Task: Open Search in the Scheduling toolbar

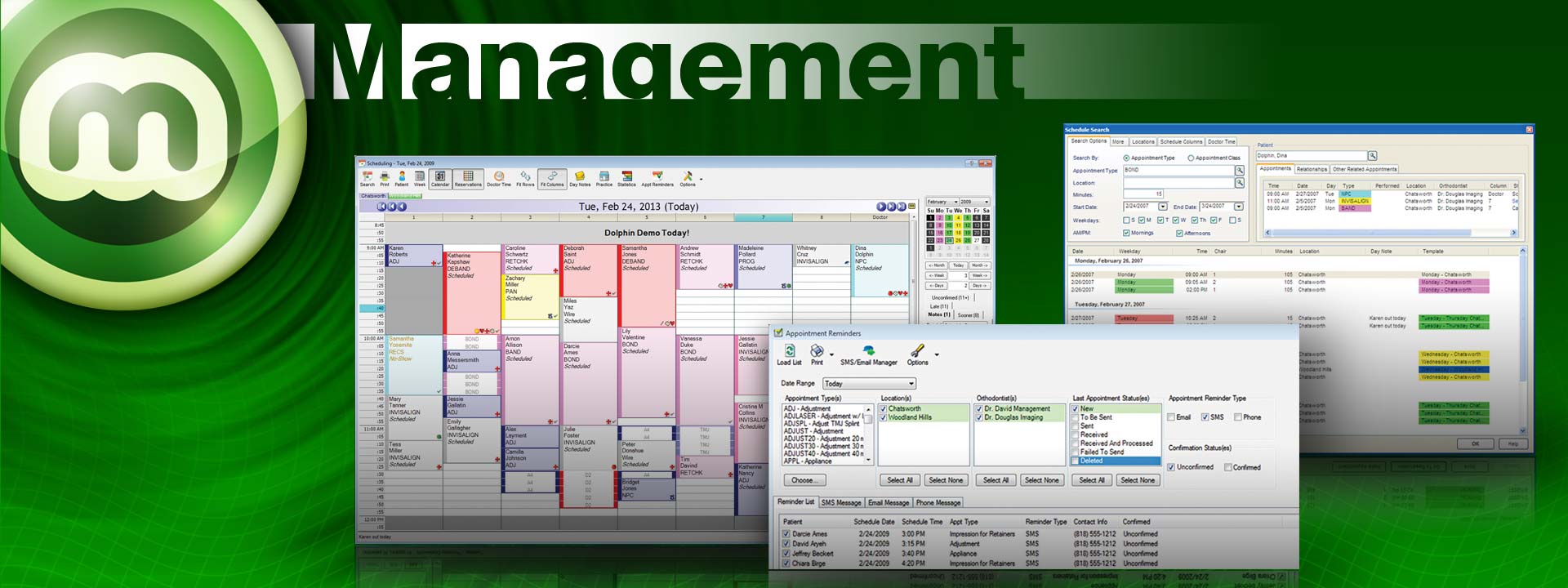Action: [x=367, y=179]
